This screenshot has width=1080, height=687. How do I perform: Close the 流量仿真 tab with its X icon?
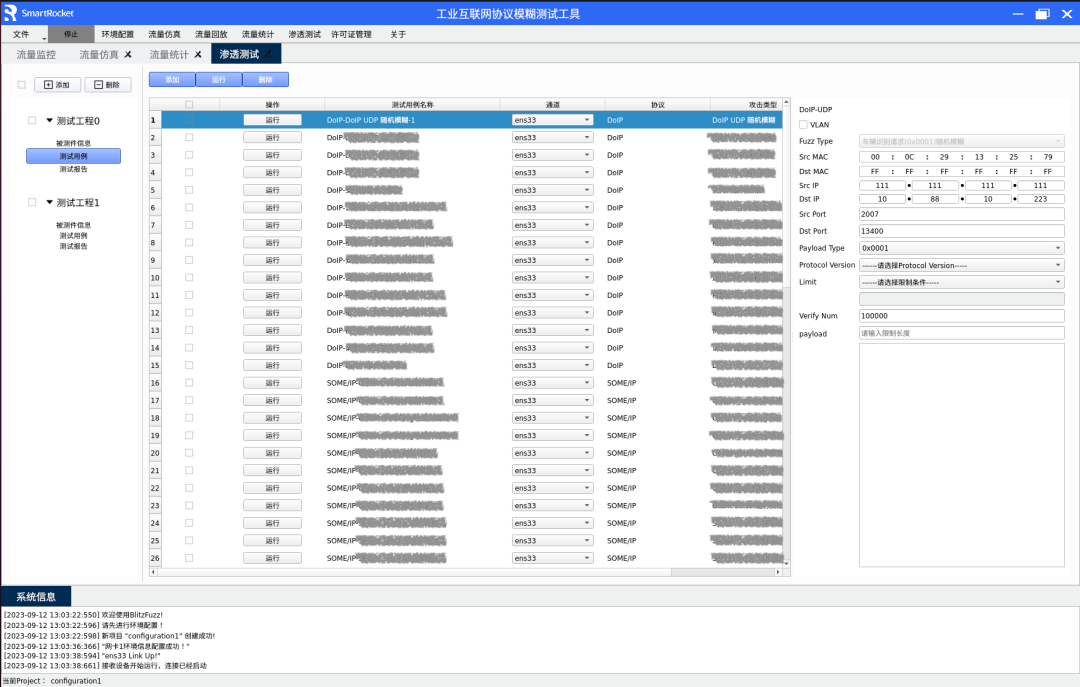128,54
